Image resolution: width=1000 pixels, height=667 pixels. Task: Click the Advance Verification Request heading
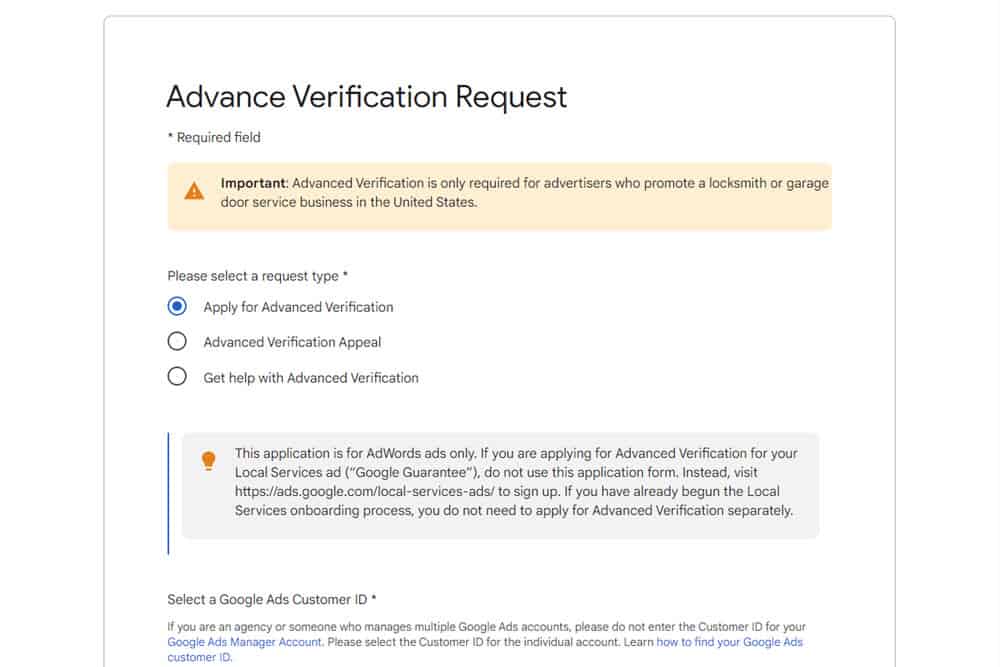pyautogui.click(x=367, y=97)
